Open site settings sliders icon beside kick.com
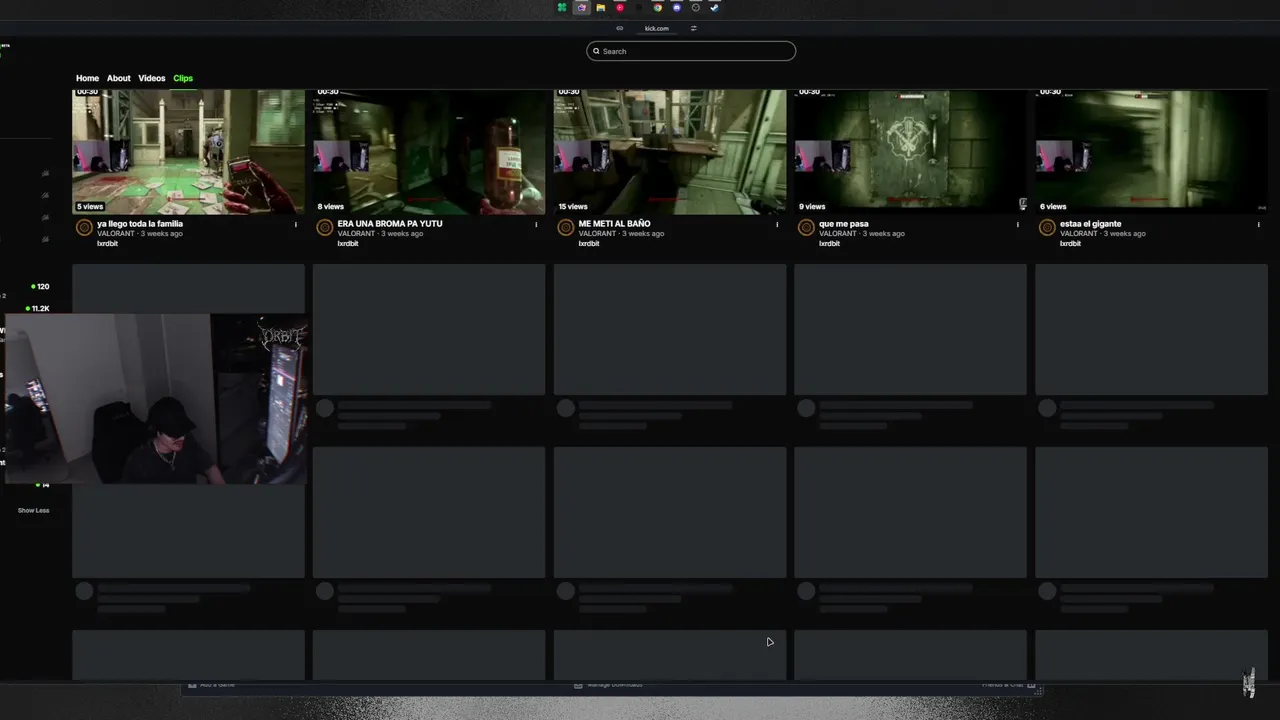 694,28
